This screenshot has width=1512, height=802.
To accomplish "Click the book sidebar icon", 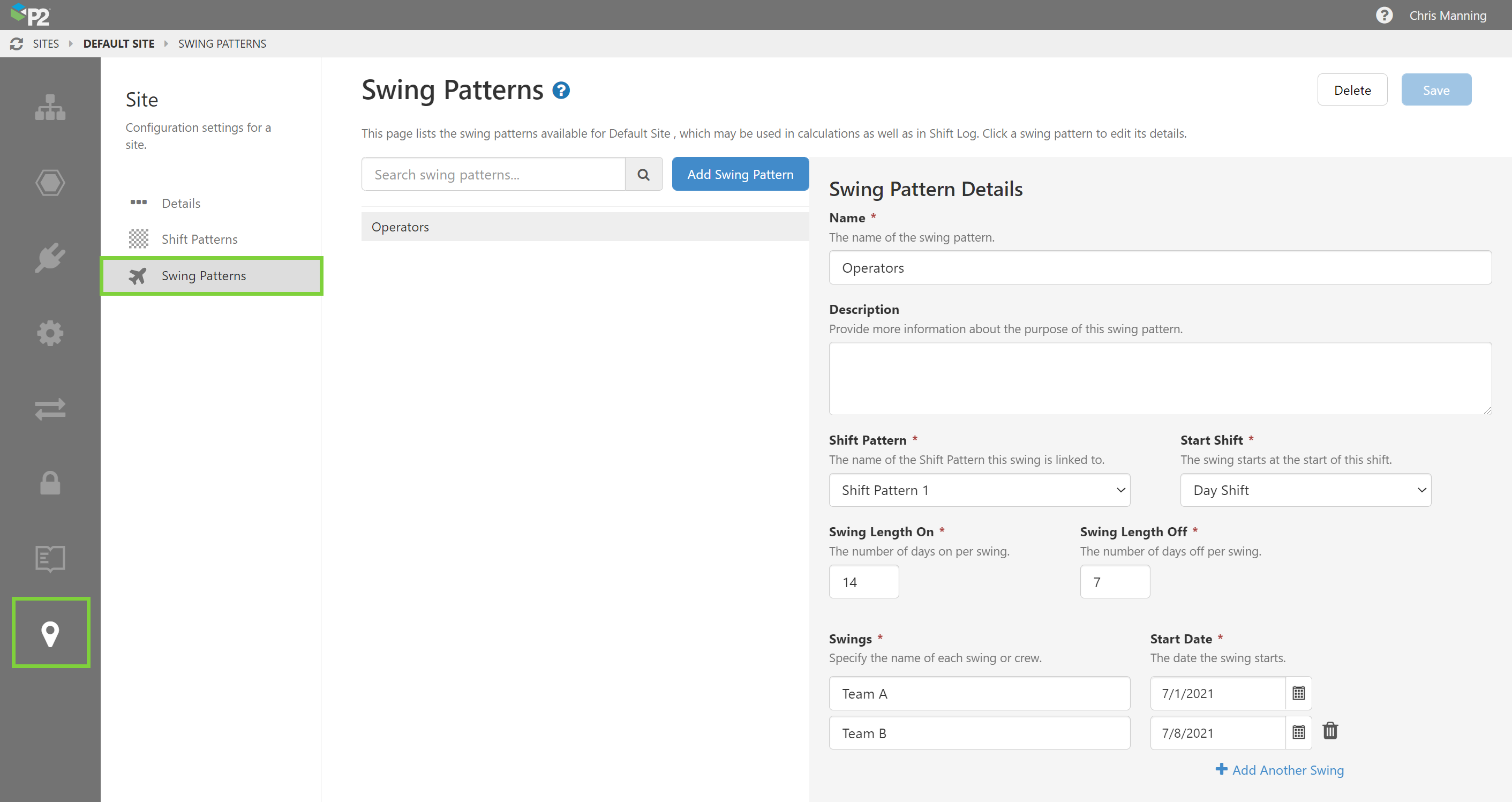I will point(50,558).
